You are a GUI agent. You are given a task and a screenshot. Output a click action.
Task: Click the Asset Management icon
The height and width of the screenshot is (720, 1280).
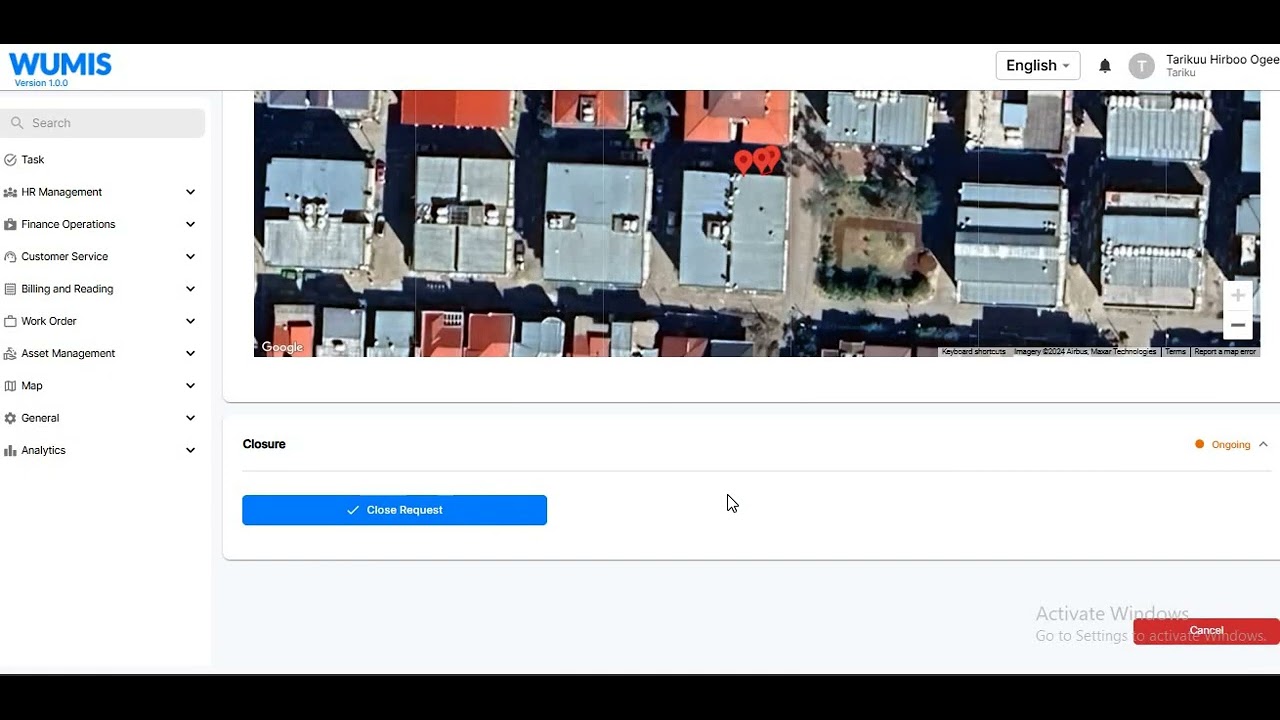click(11, 353)
